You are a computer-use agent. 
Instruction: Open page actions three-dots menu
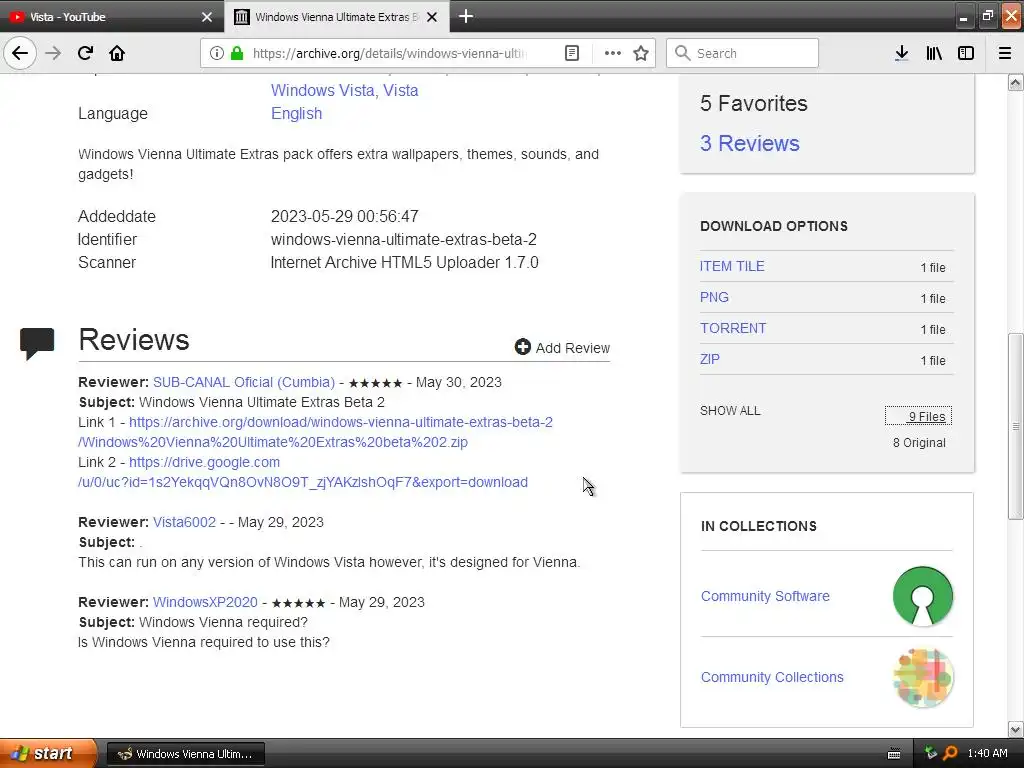click(613, 53)
